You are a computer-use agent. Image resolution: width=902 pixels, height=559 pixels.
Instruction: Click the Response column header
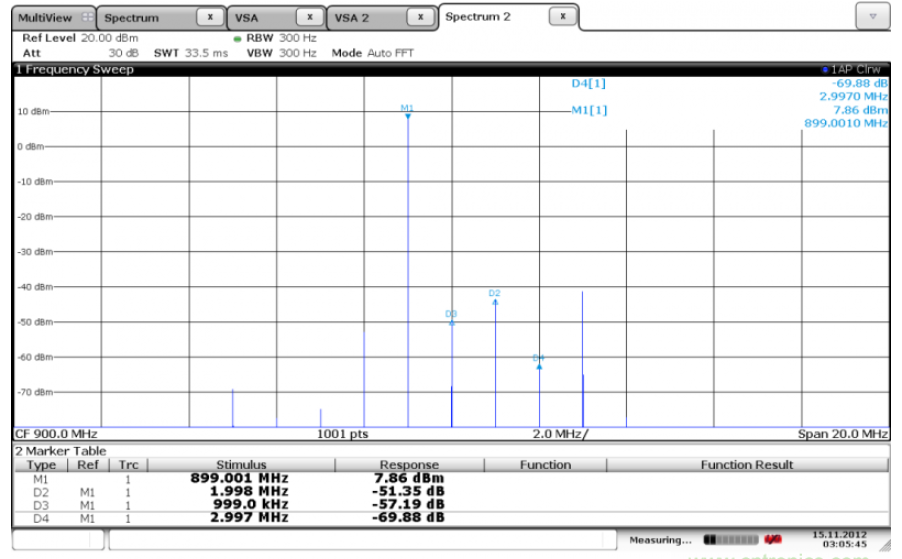[409, 465]
